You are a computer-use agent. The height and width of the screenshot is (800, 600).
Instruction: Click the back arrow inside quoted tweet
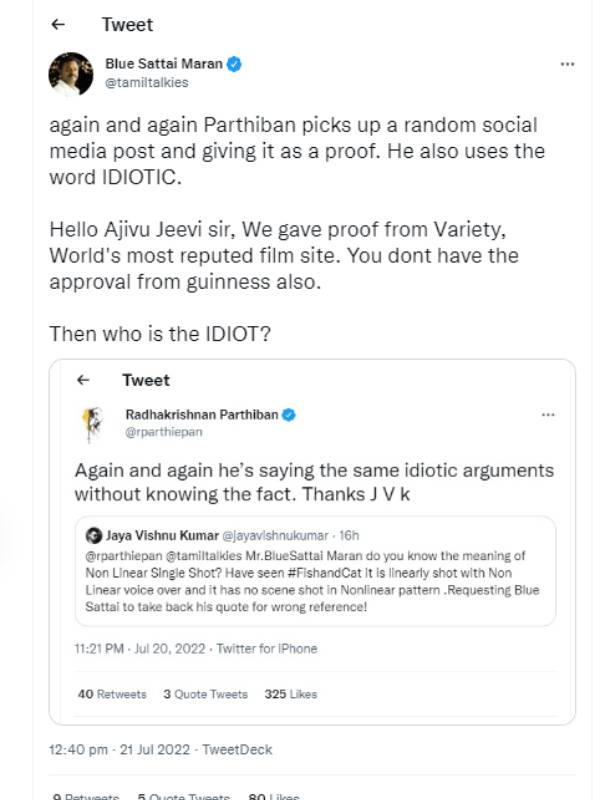pos(84,380)
